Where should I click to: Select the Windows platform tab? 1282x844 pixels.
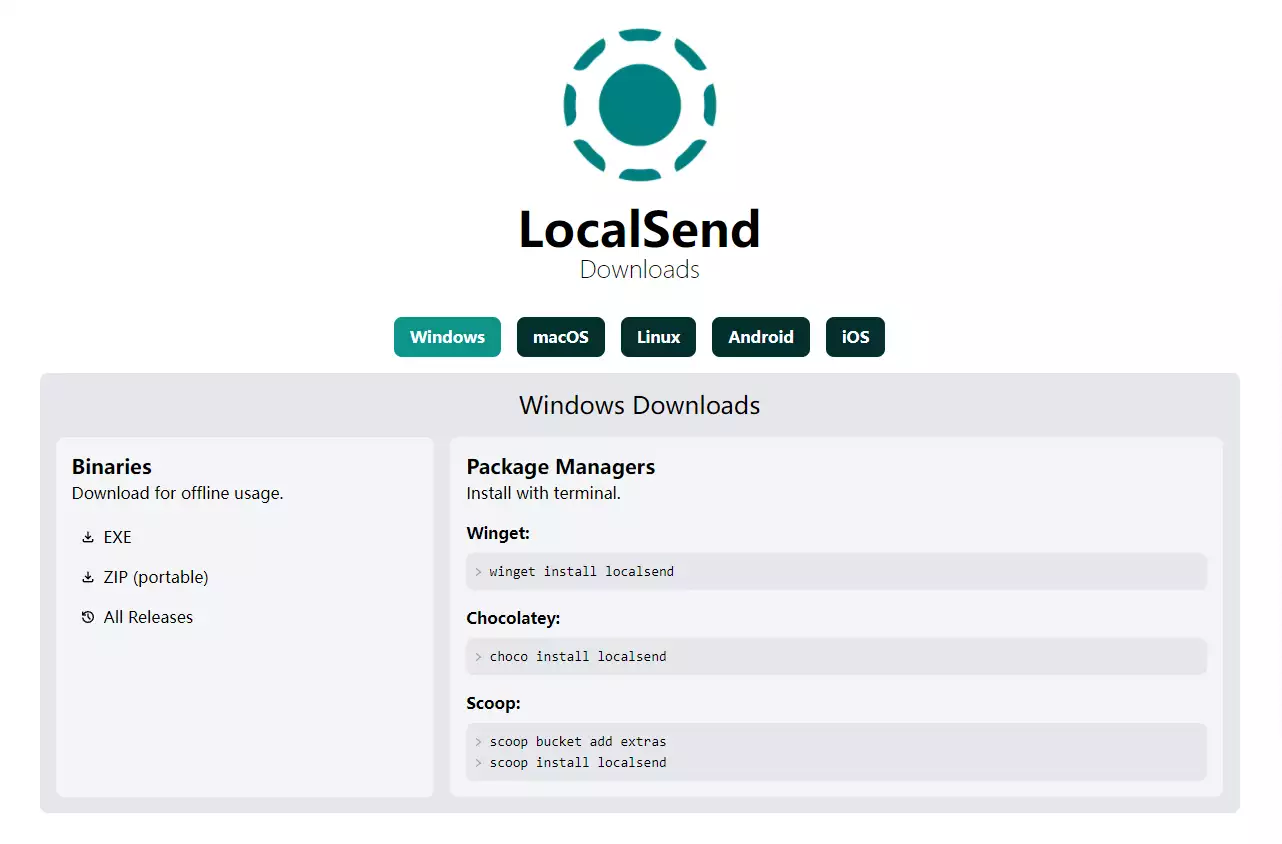pyautogui.click(x=447, y=337)
